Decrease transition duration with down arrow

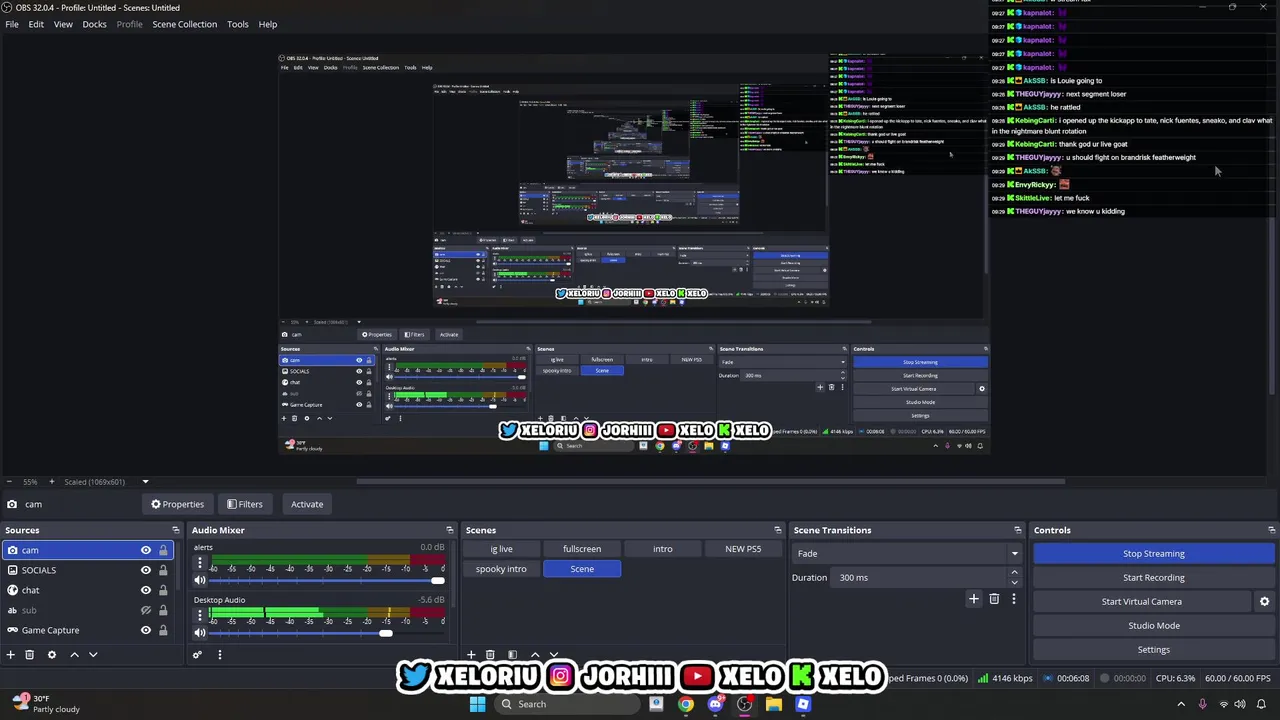coord(1014,582)
